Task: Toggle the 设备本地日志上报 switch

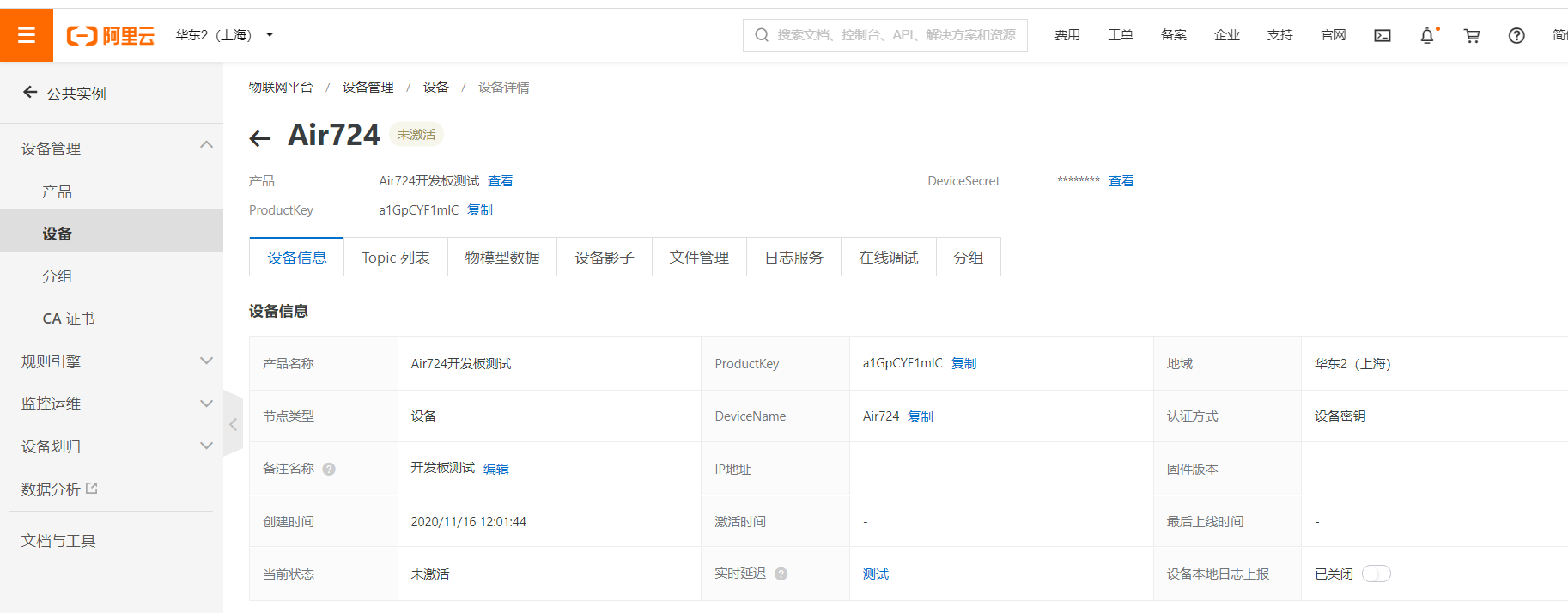Action: [x=1377, y=574]
